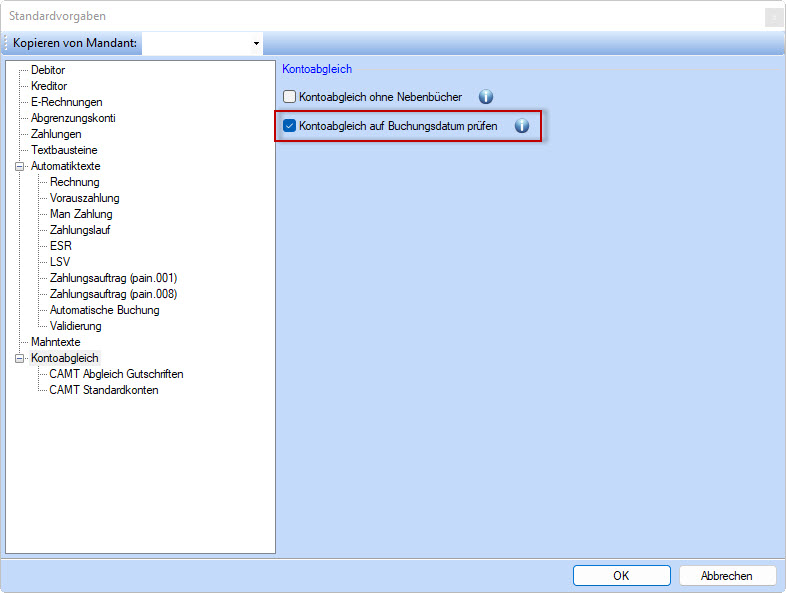Open E-Rechnungen settings
This screenshot has width=786, height=593.
coord(66,102)
